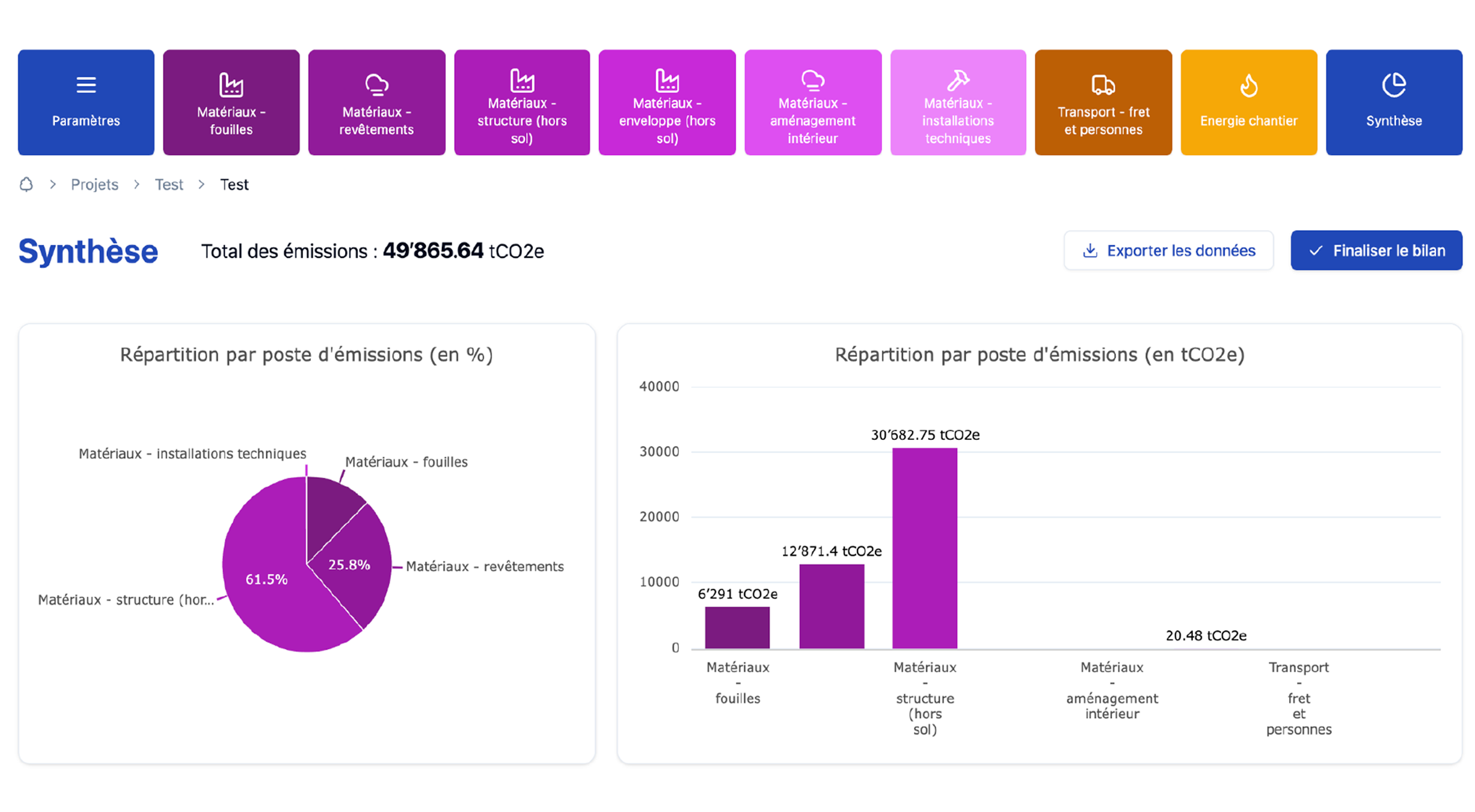Open Matériaux - installations techniques tile

[958, 102]
